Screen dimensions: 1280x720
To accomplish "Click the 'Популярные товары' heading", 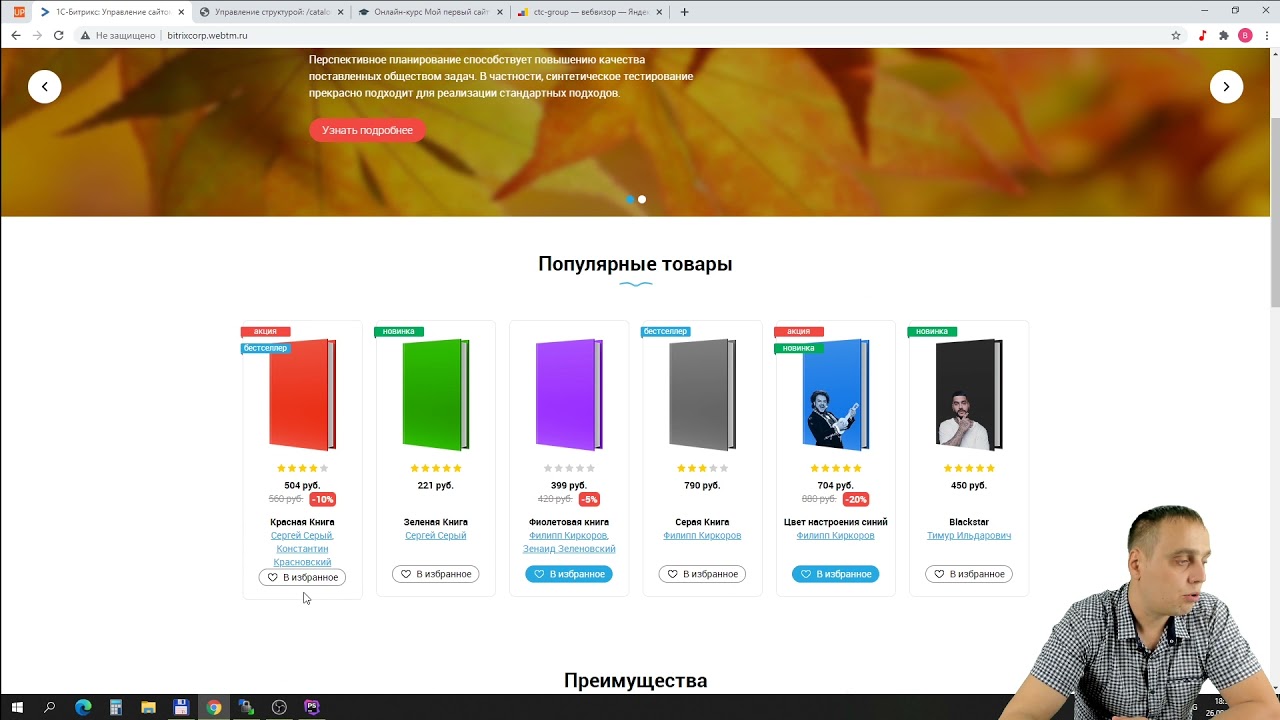I will click(635, 264).
